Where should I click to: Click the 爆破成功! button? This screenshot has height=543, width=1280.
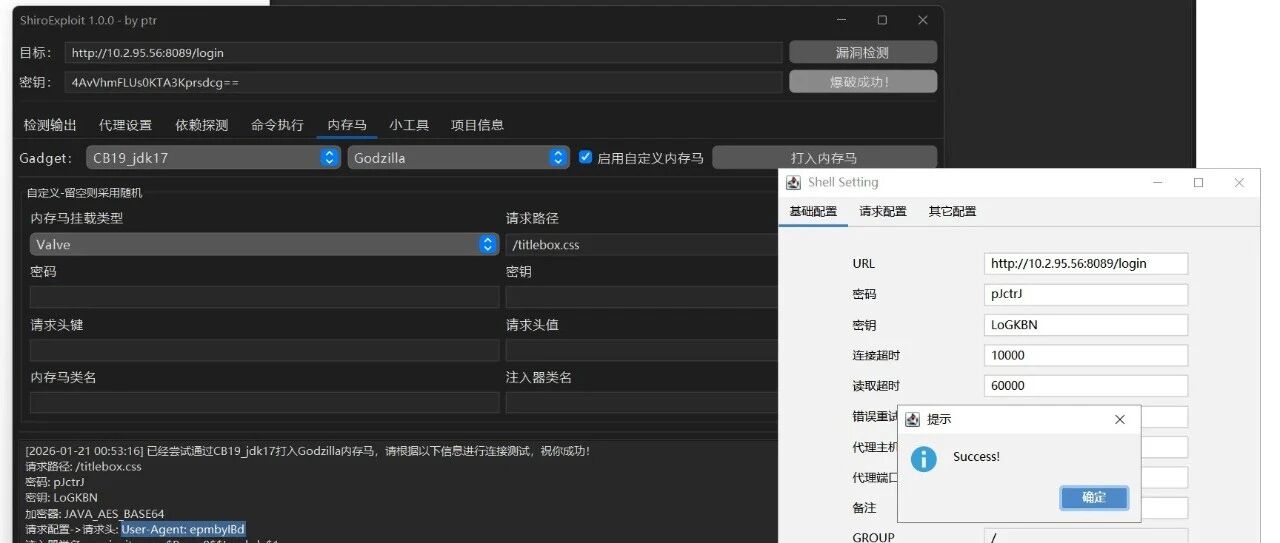(862, 81)
